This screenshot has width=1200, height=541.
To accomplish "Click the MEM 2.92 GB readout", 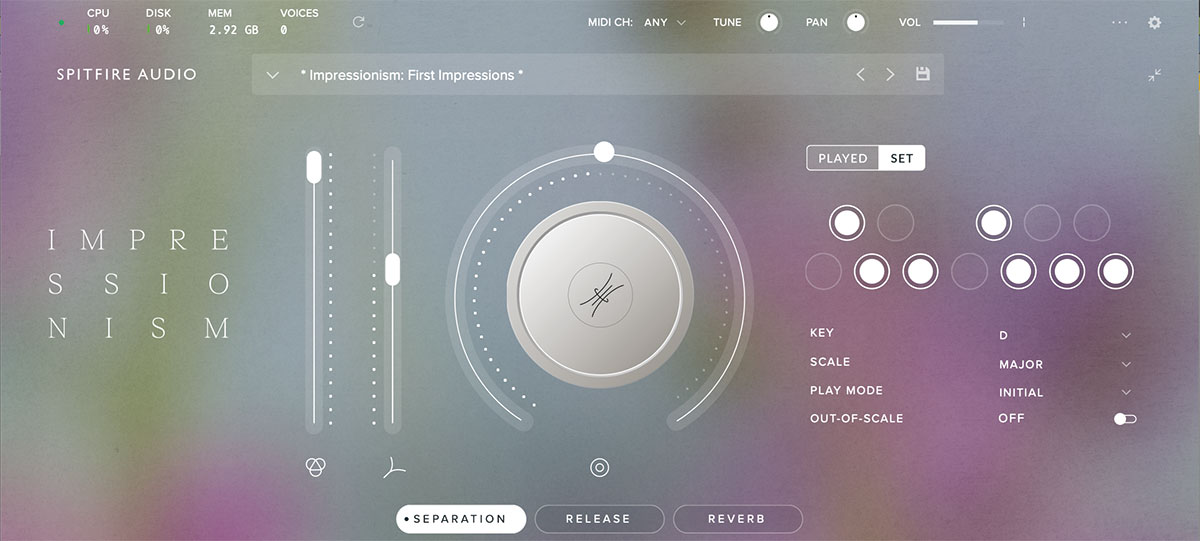I will pyautogui.click(x=233, y=22).
